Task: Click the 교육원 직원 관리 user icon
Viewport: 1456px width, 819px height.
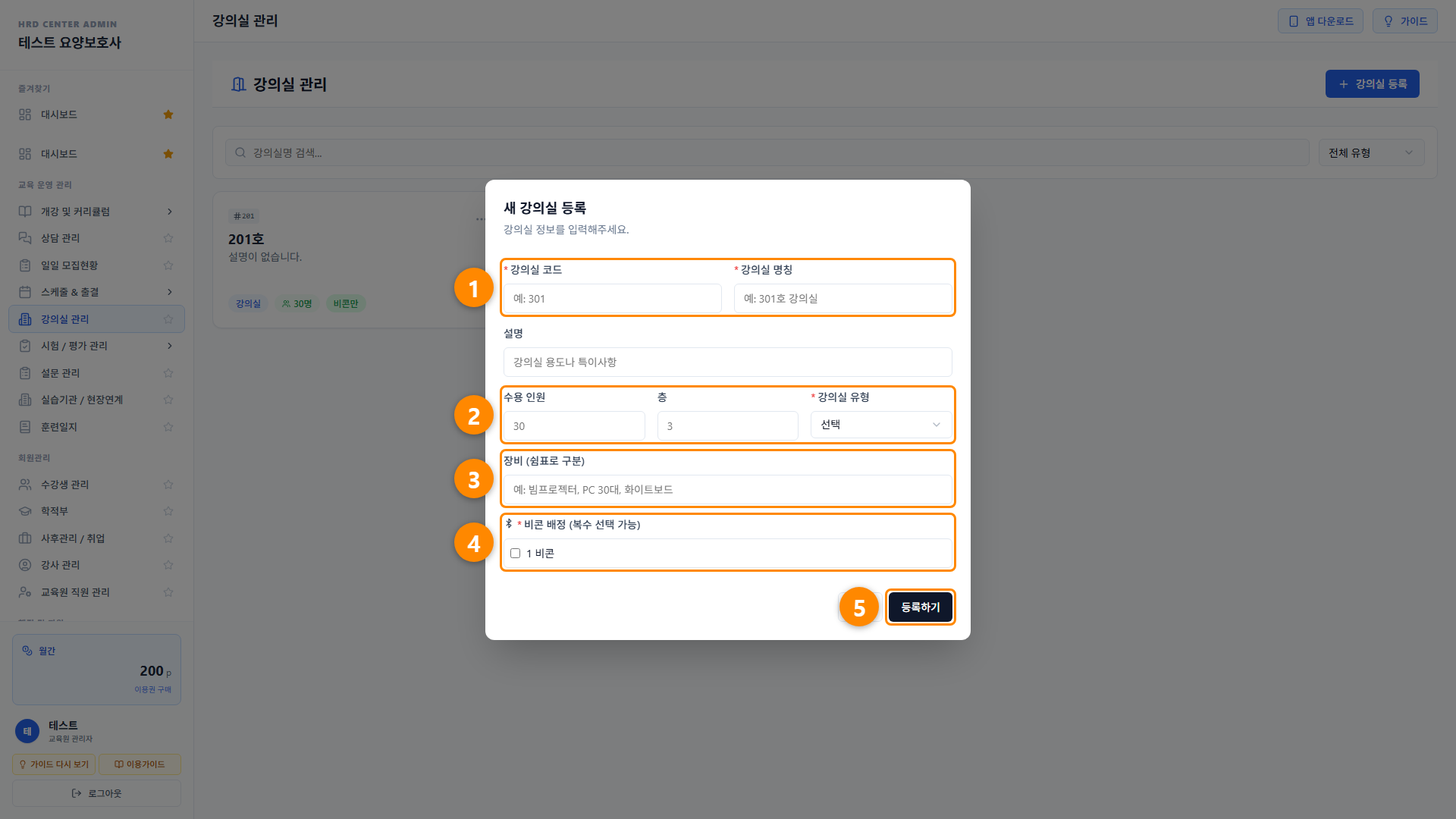Action: (x=25, y=592)
